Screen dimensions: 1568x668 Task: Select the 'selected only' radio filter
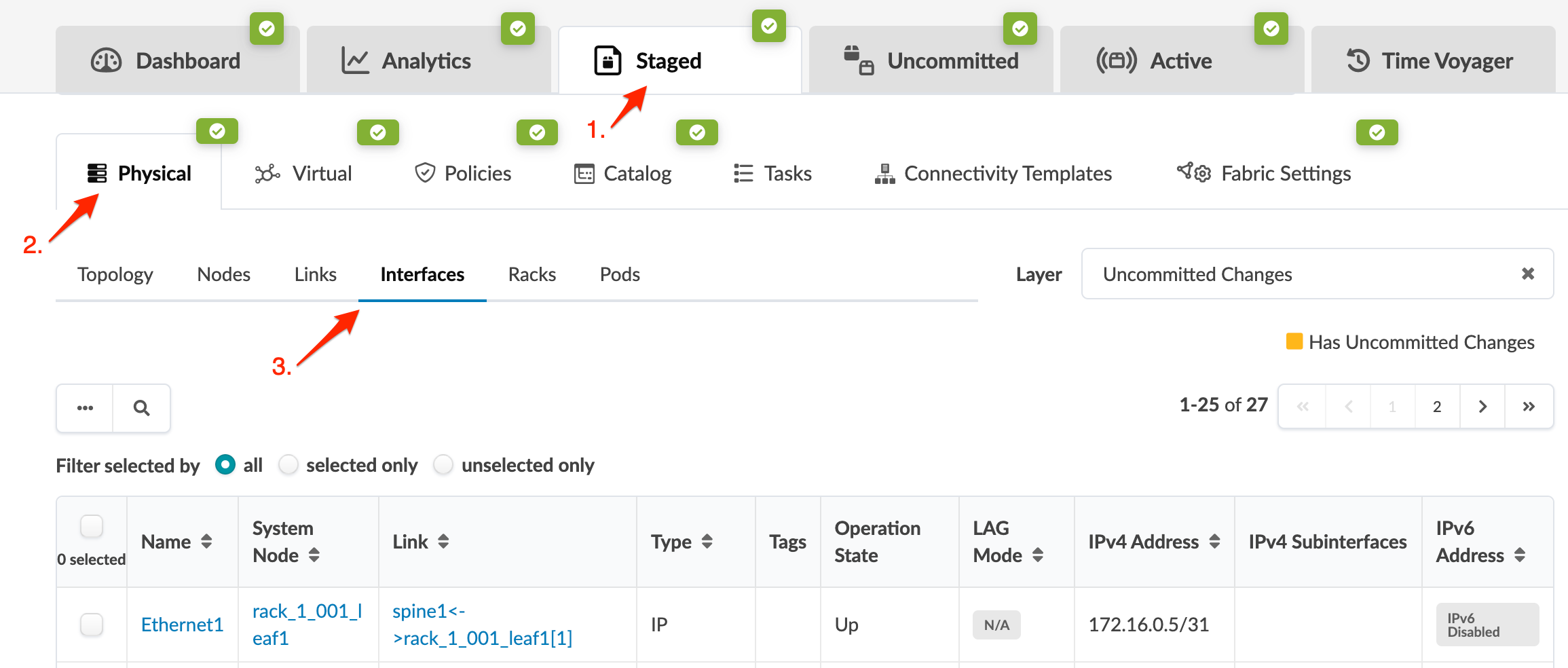[x=288, y=465]
